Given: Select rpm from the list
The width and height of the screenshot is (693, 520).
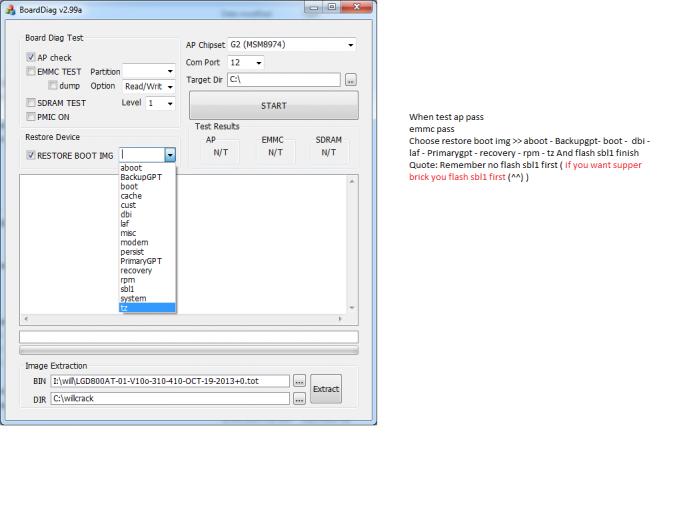Looking at the screenshot, I should pyautogui.click(x=148, y=280).
